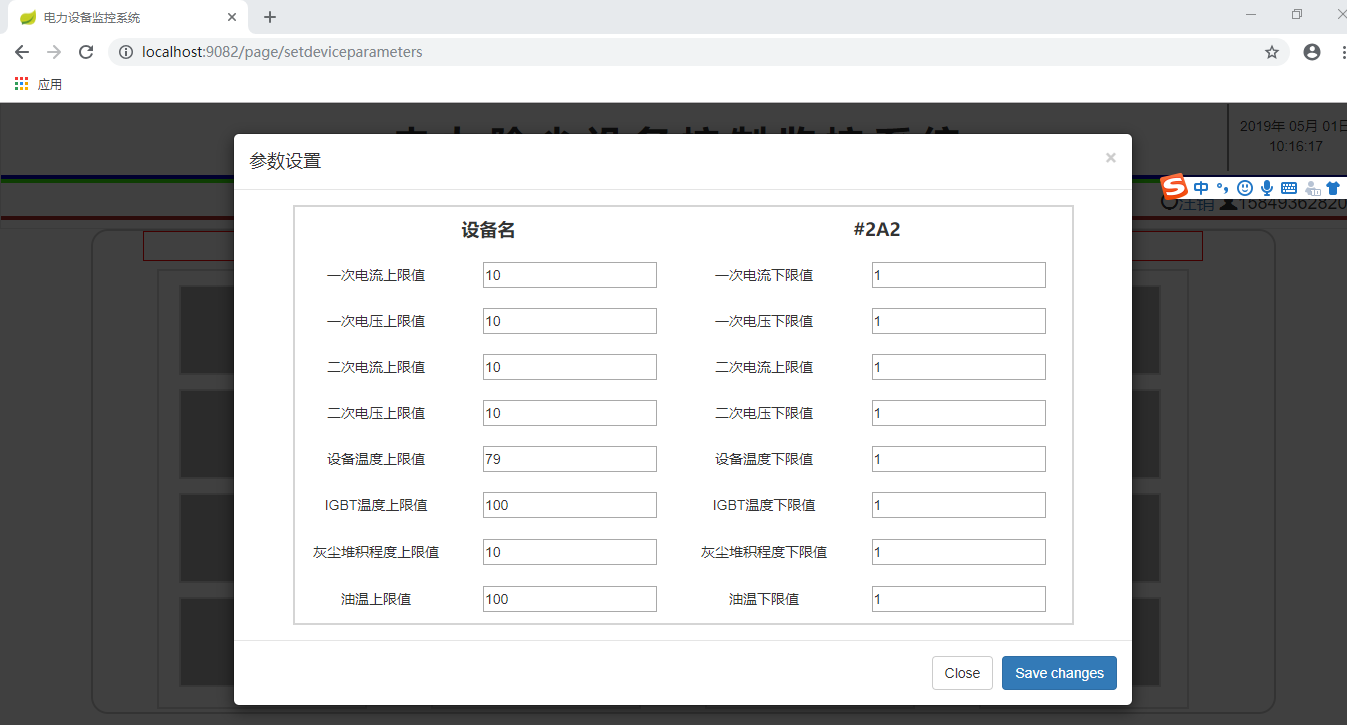The width and height of the screenshot is (1347, 725).
Task: Minimize the browser window
Action: pos(1251,14)
